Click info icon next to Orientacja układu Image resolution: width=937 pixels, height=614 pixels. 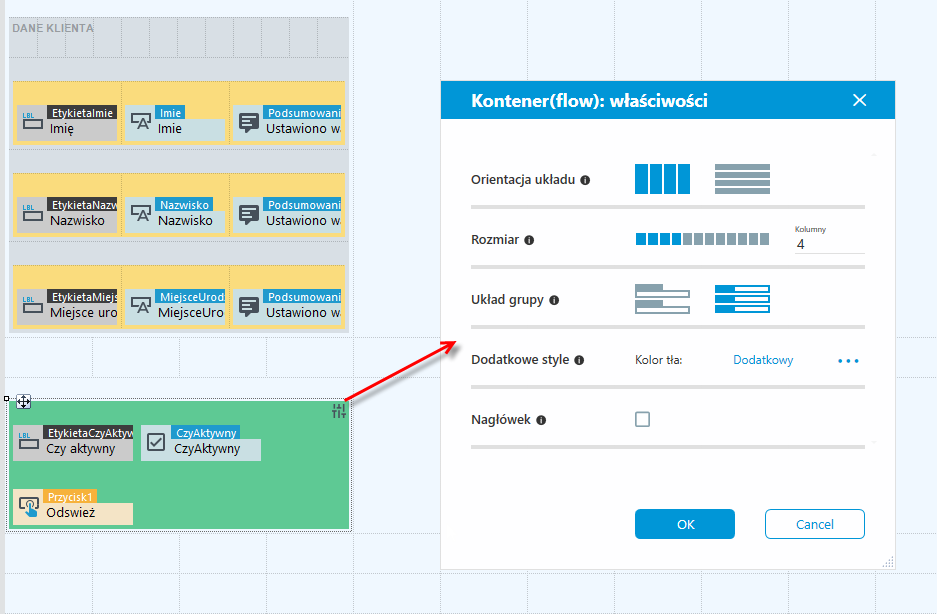pos(586,180)
